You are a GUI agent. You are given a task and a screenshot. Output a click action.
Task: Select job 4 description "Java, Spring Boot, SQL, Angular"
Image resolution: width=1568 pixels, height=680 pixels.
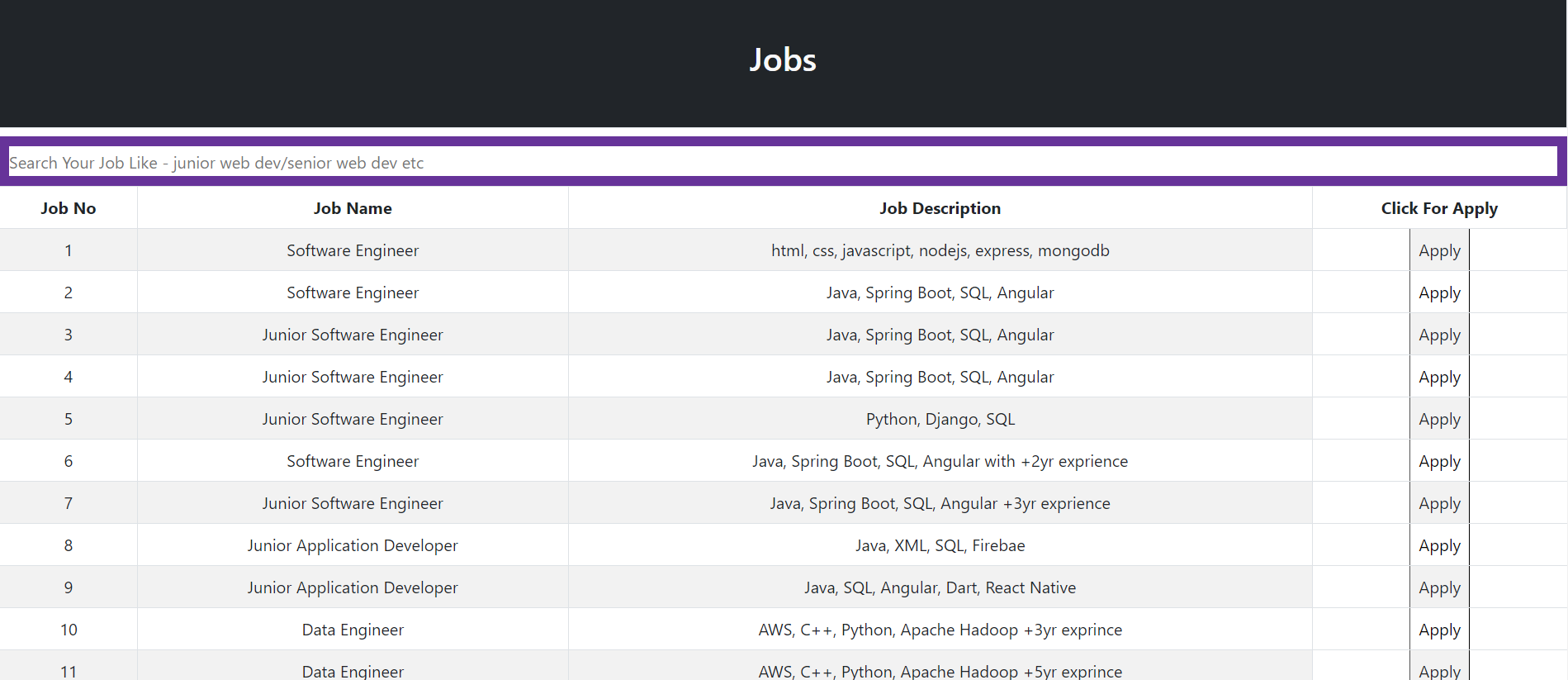[940, 377]
